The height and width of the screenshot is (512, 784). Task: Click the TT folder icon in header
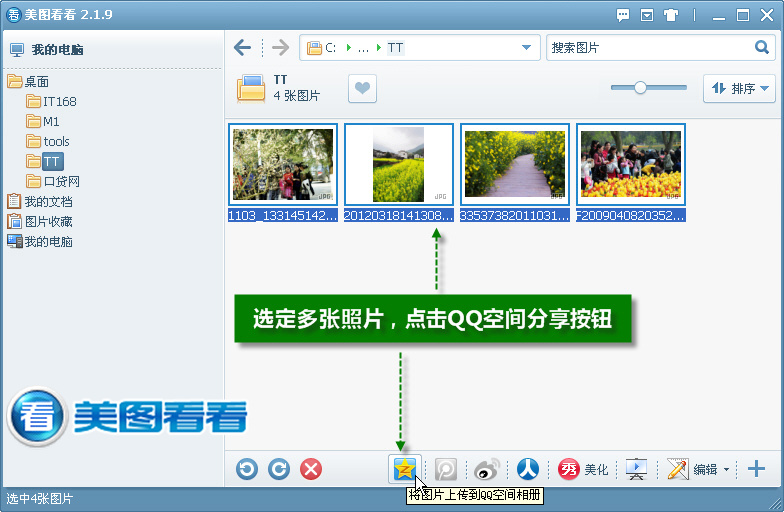point(251,88)
